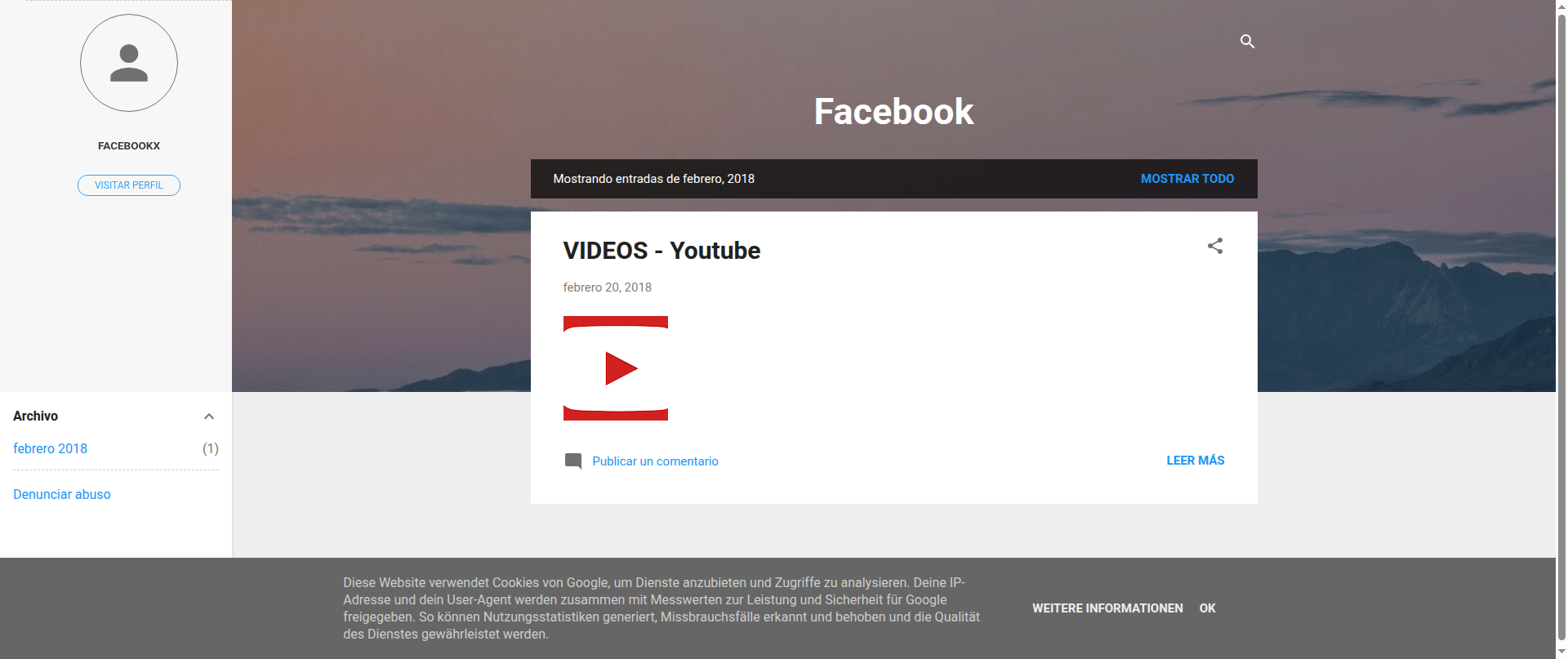Image resolution: width=1568 pixels, height=659 pixels.
Task: Open the YouTube play thumbnail image
Action: [x=616, y=368]
